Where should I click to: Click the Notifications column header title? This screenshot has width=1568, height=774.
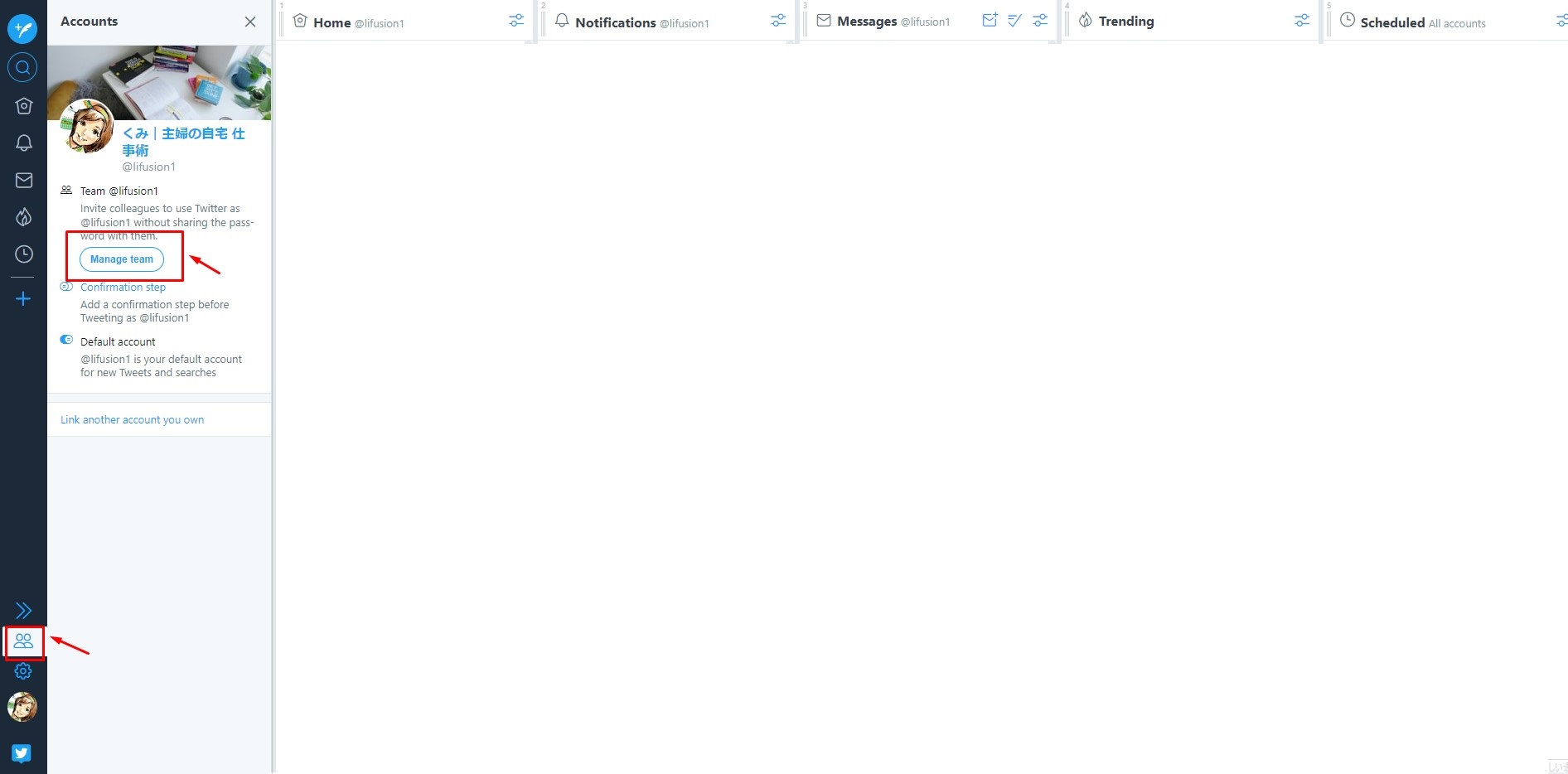pyautogui.click(x=616, y=22)
